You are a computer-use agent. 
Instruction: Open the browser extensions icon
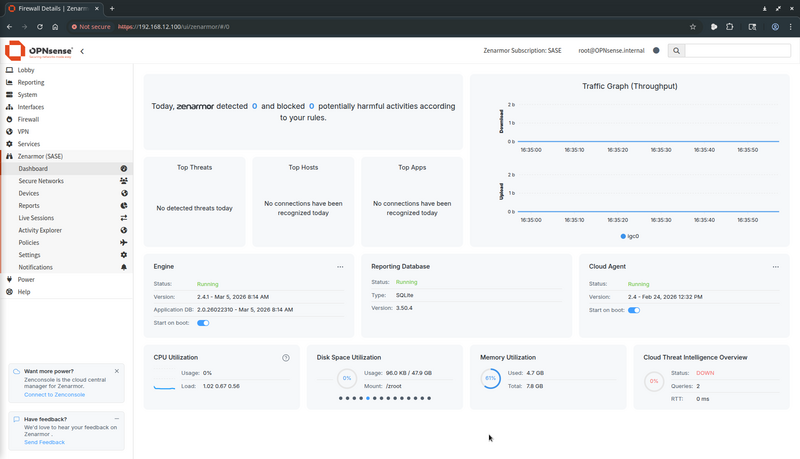click(x=730, y=27)
